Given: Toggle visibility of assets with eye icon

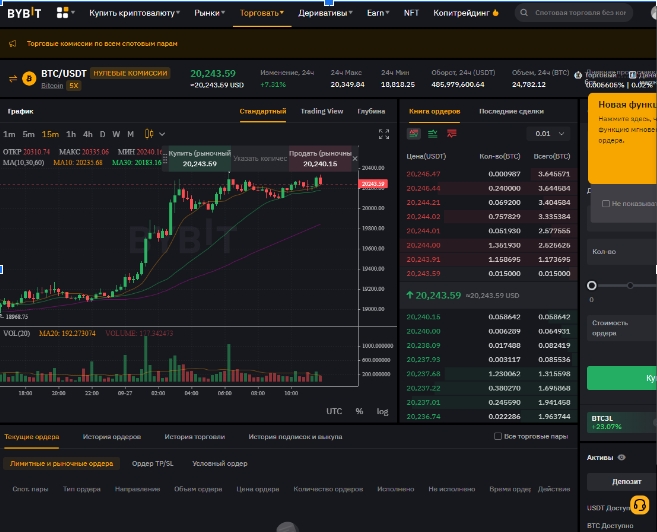Looking at the screenshot, I should (622, 457).
